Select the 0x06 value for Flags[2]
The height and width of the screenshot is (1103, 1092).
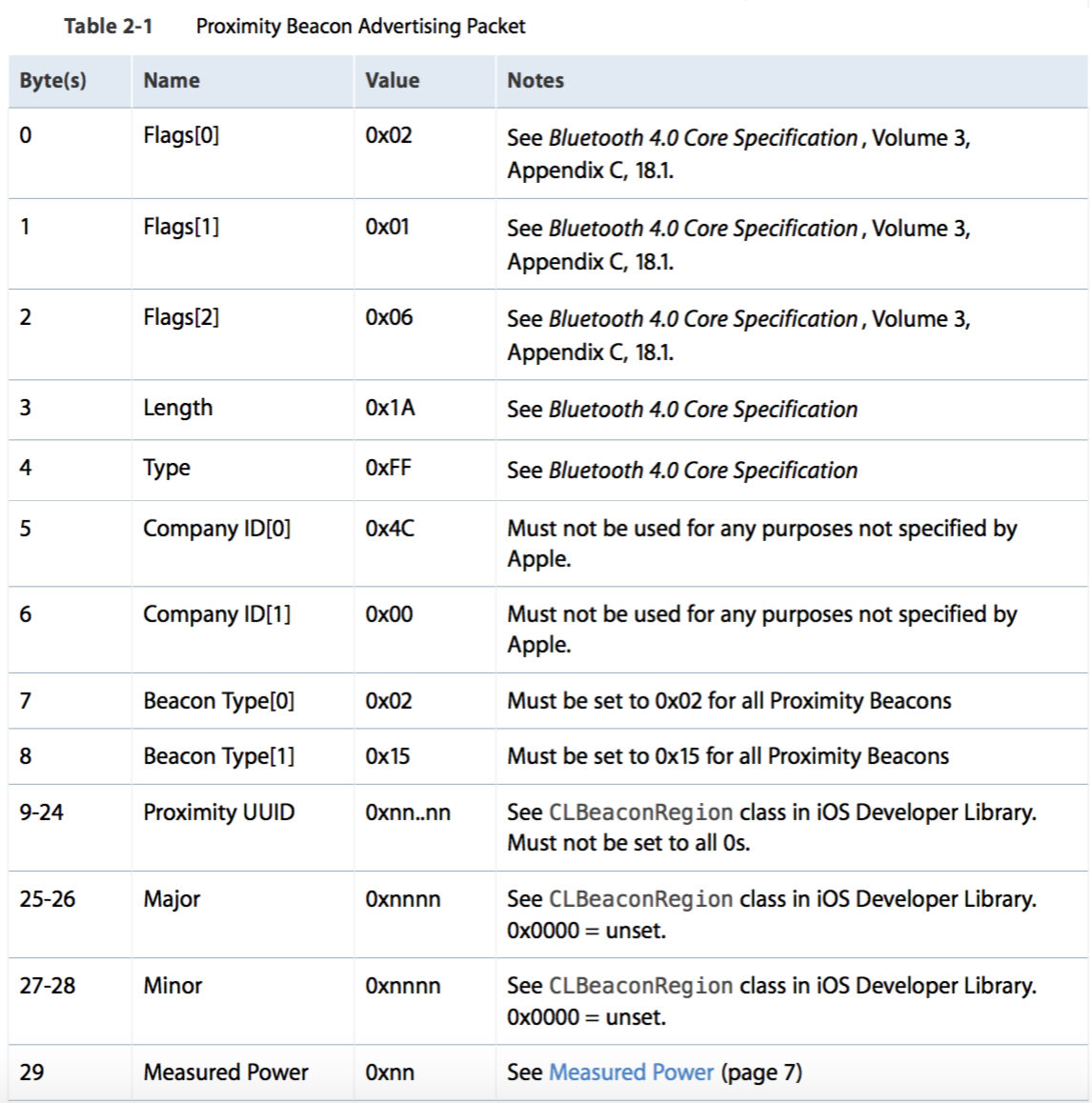(389, 318)
